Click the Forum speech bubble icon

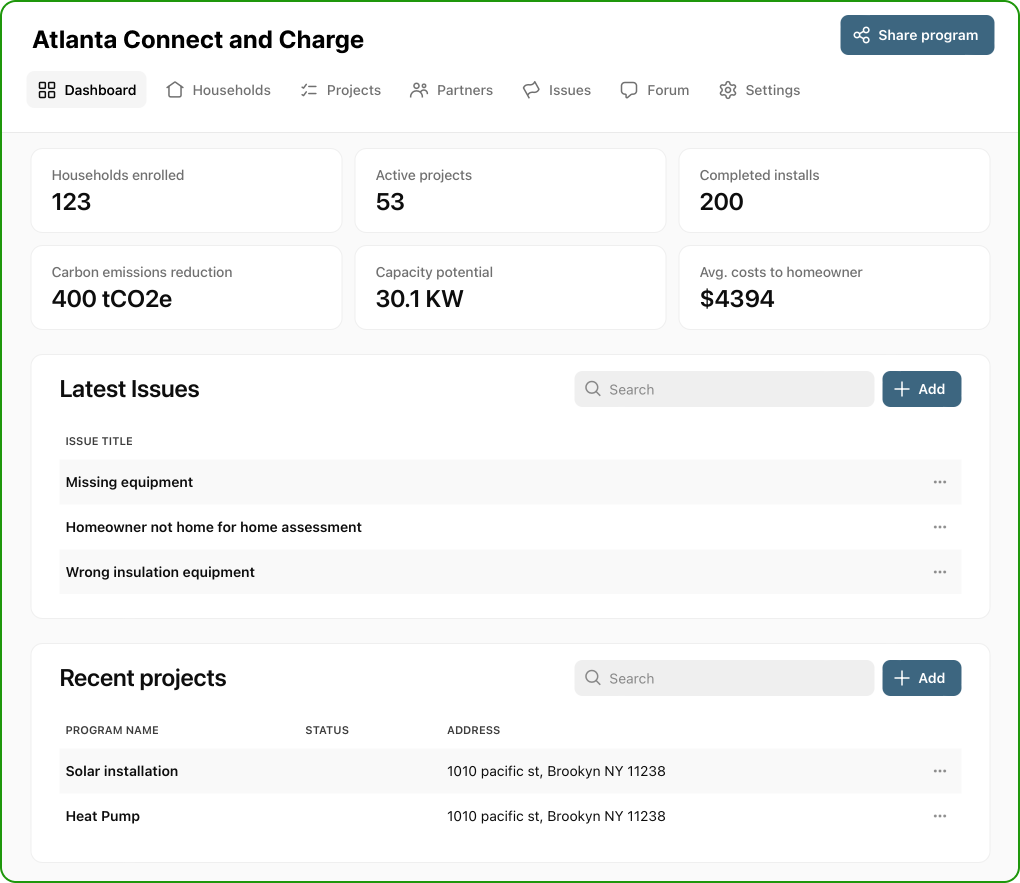click(629, 90)
